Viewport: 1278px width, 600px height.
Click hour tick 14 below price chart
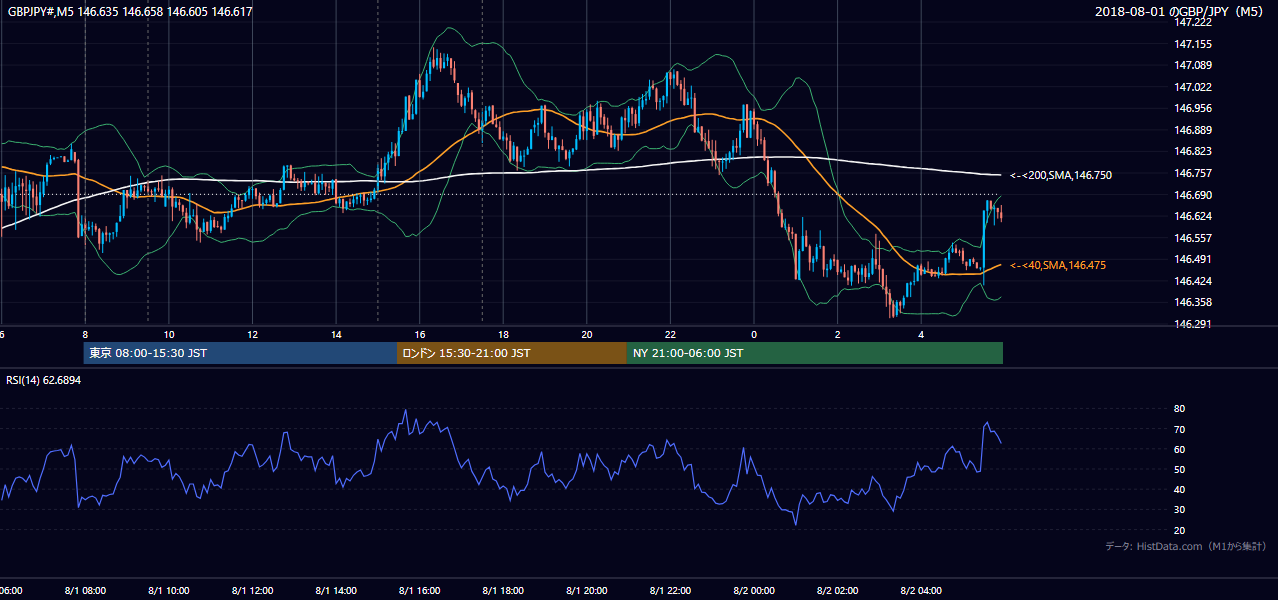coord(336,335)
